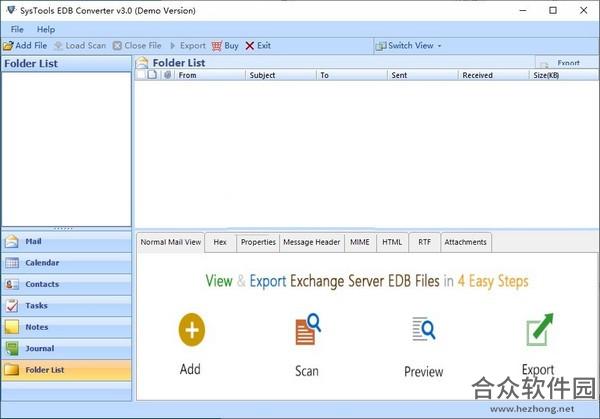The width and height of the screenshot is (600, 419).
Task: Click the Load Scan toolbar button
Action: (x=80, y=46)
